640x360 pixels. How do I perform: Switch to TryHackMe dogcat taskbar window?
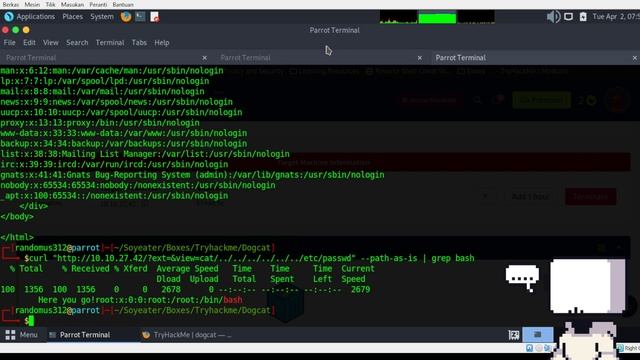pos(187,335)
